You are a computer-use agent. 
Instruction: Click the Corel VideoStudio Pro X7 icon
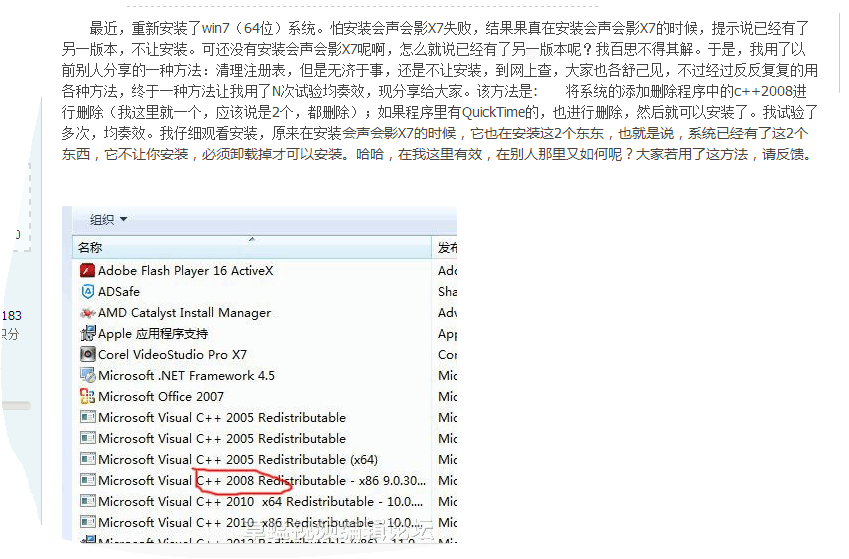[x=87, y=355]
